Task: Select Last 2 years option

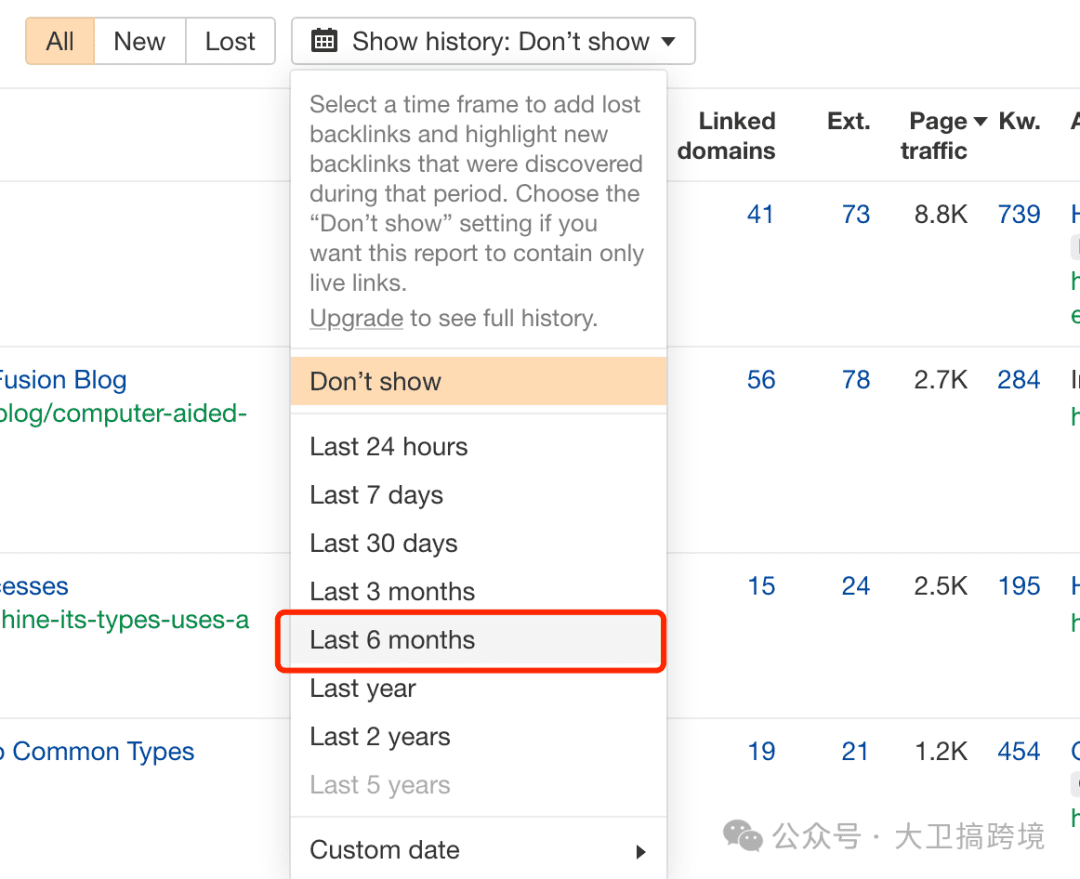Action: click(379, 737)
